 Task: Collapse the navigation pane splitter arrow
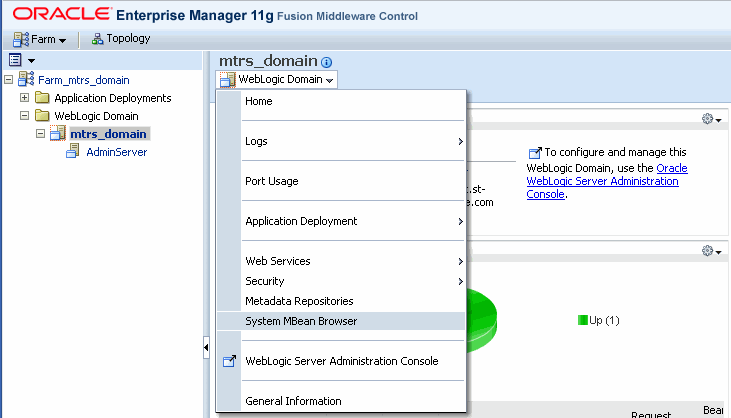(206, 347)
